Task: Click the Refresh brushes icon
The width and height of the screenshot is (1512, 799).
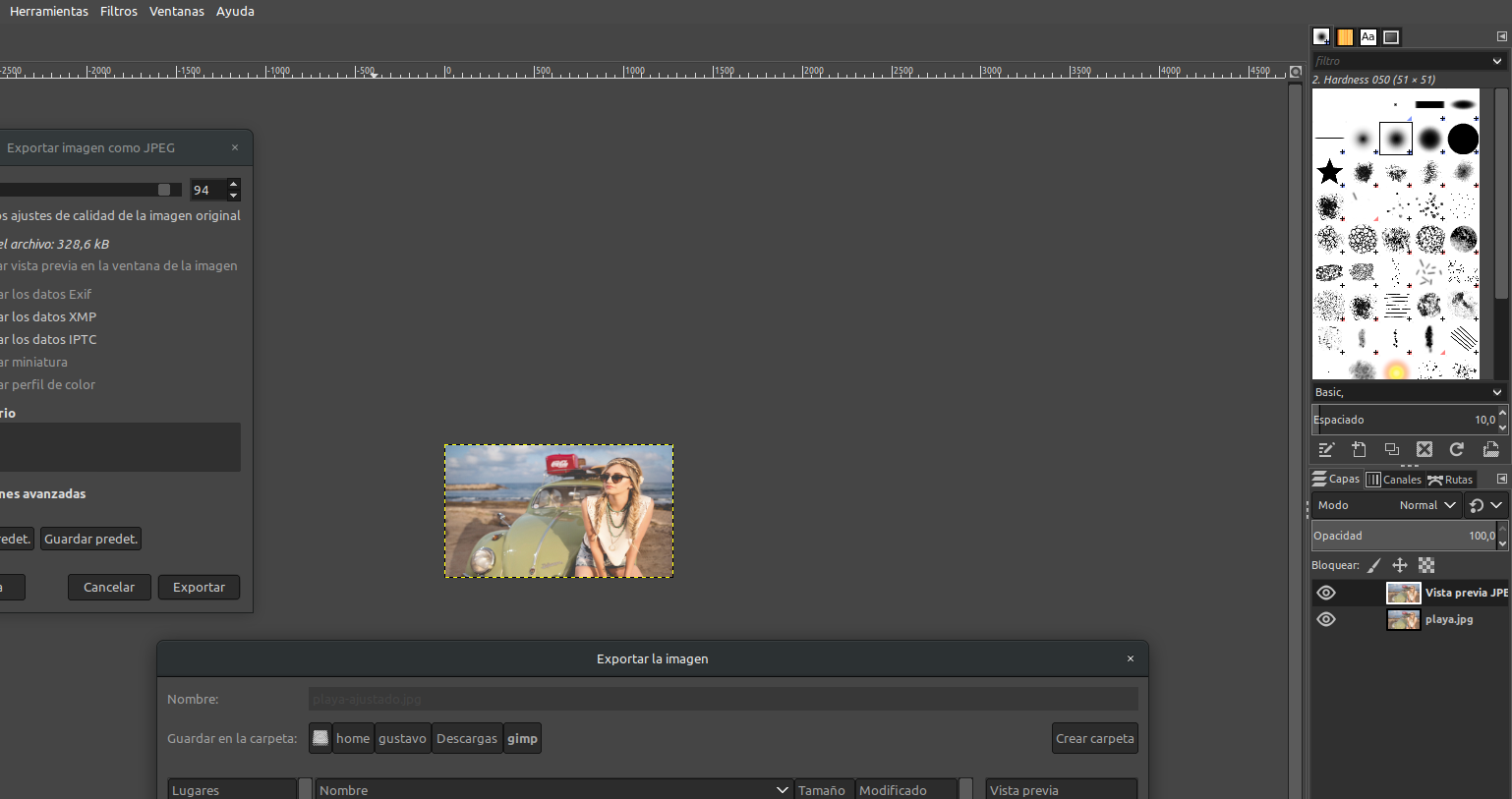Action: pyautogui.click(x=1457, y=449)
